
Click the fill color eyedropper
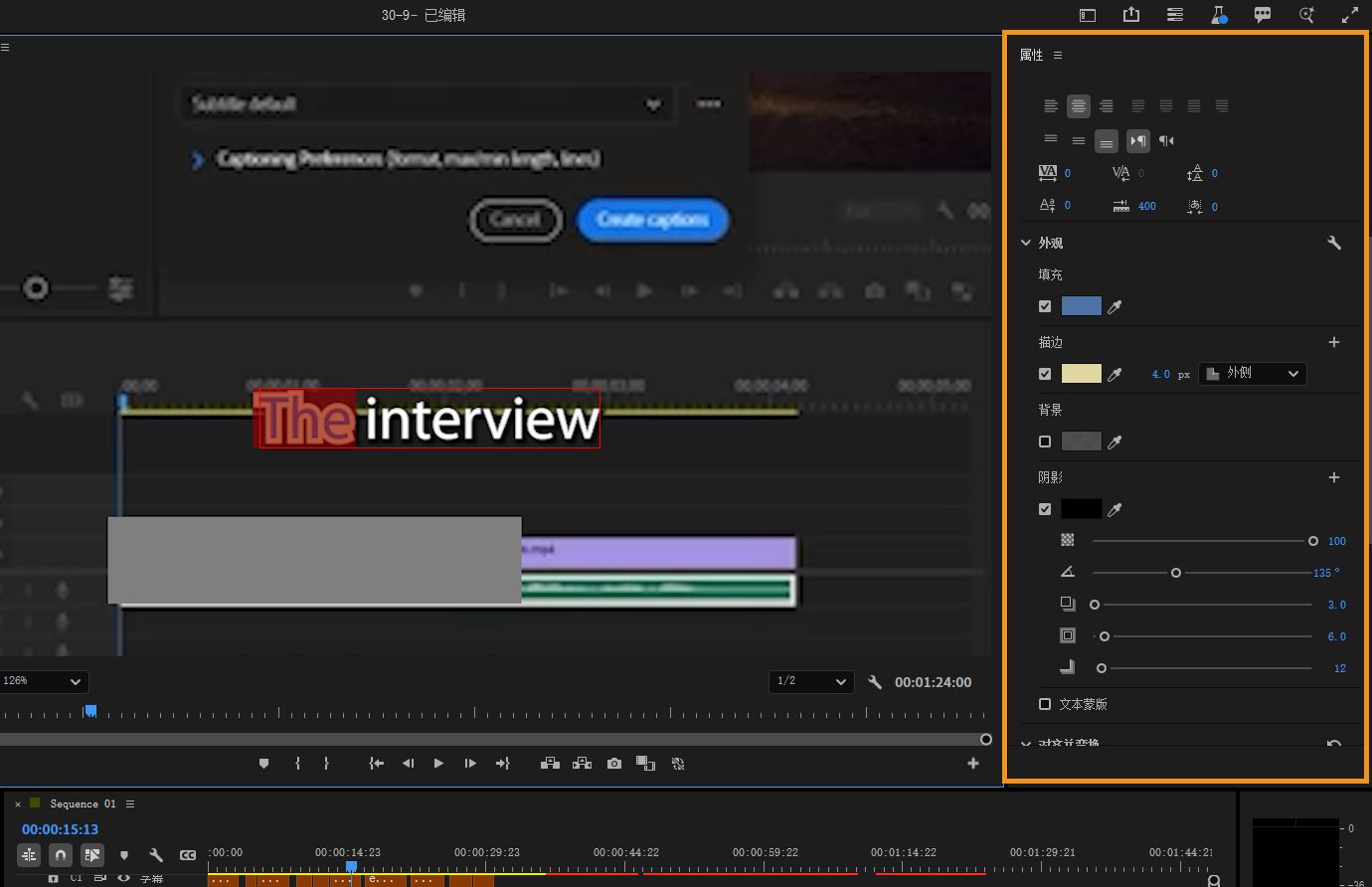pos(1115,307)
